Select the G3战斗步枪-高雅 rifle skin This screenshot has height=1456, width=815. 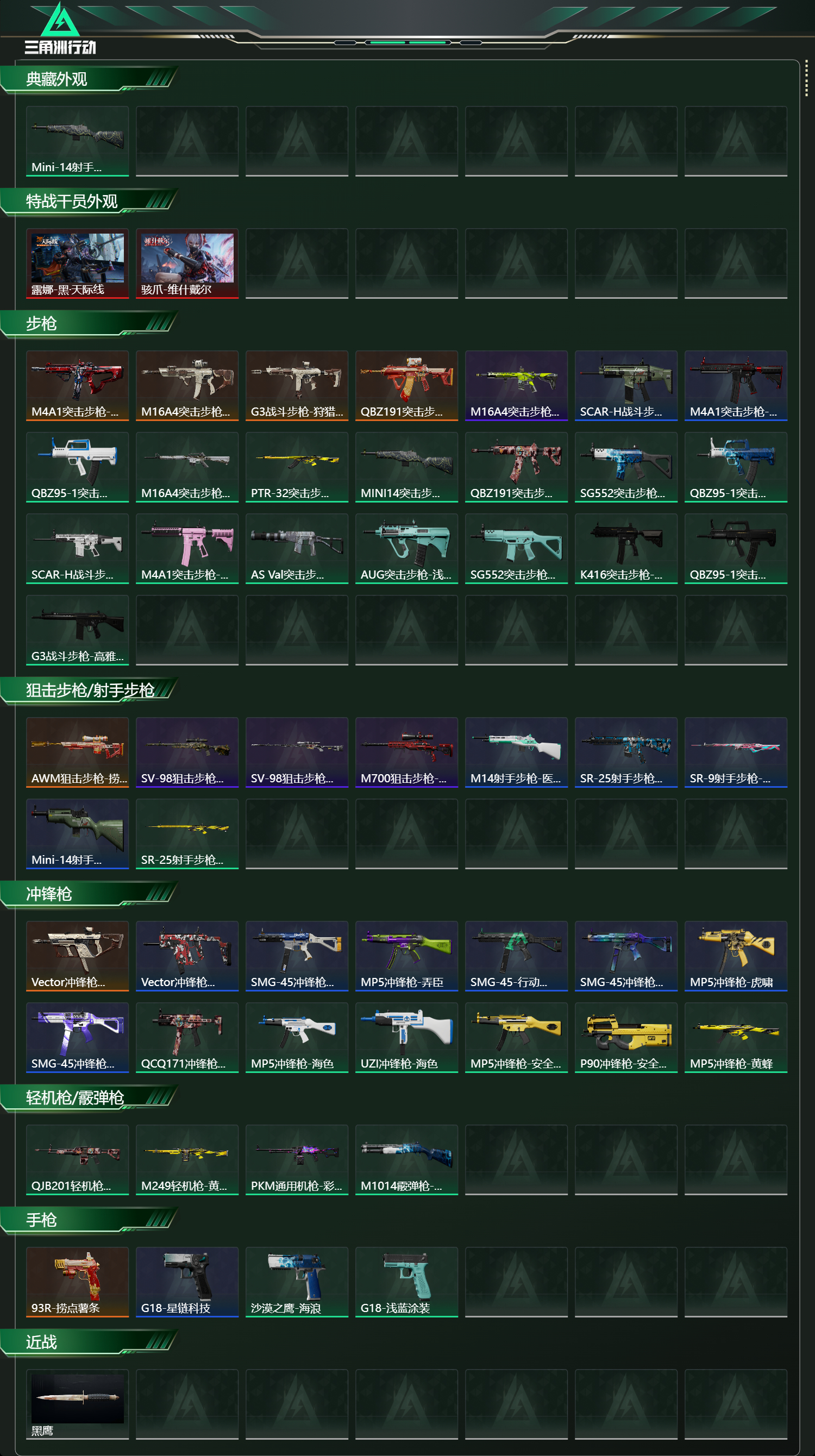pos(78,630)
